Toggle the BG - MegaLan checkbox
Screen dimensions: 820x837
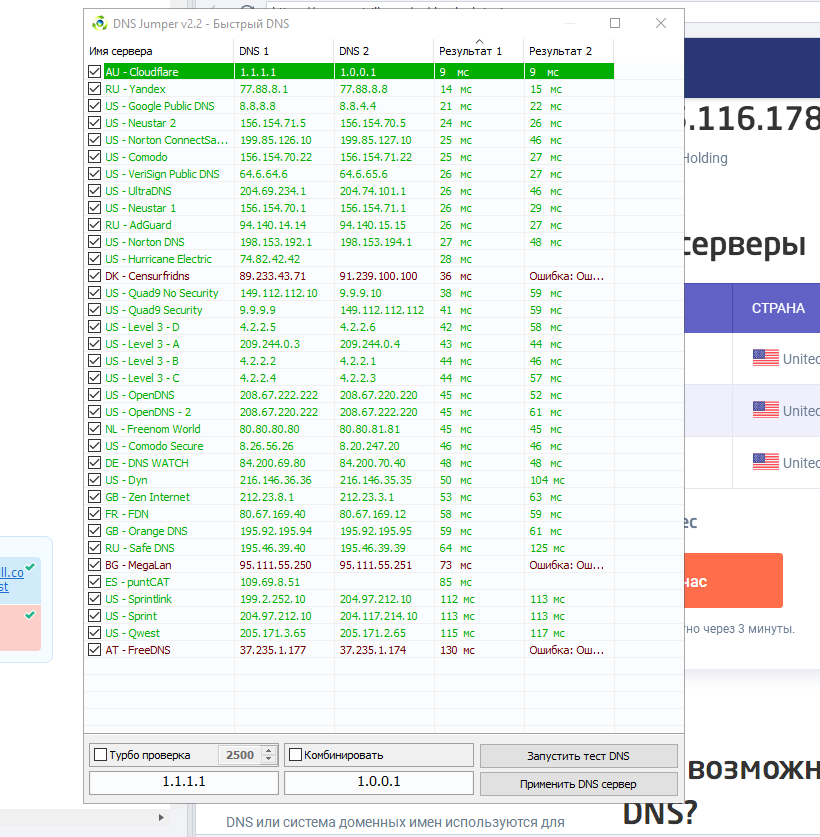tap(94, 565)
